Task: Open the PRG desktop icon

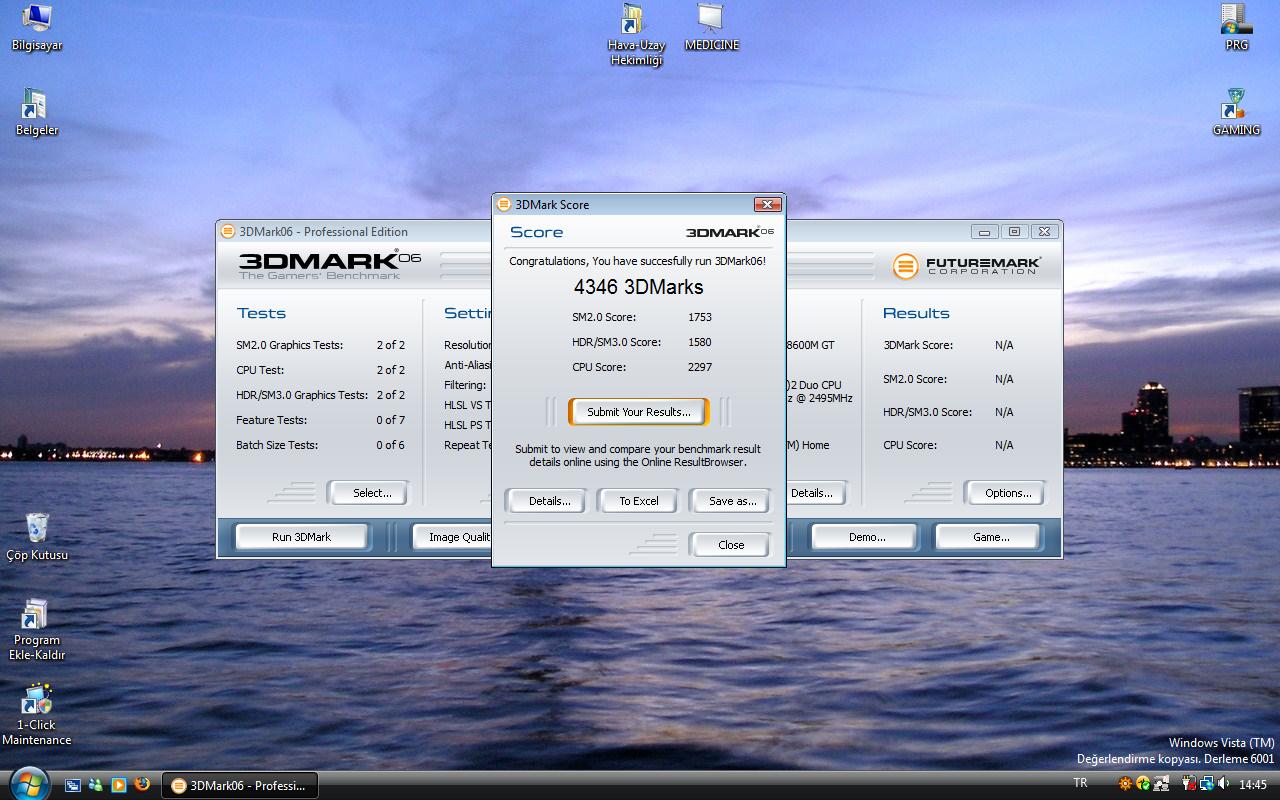Action: click(1236, 27)
